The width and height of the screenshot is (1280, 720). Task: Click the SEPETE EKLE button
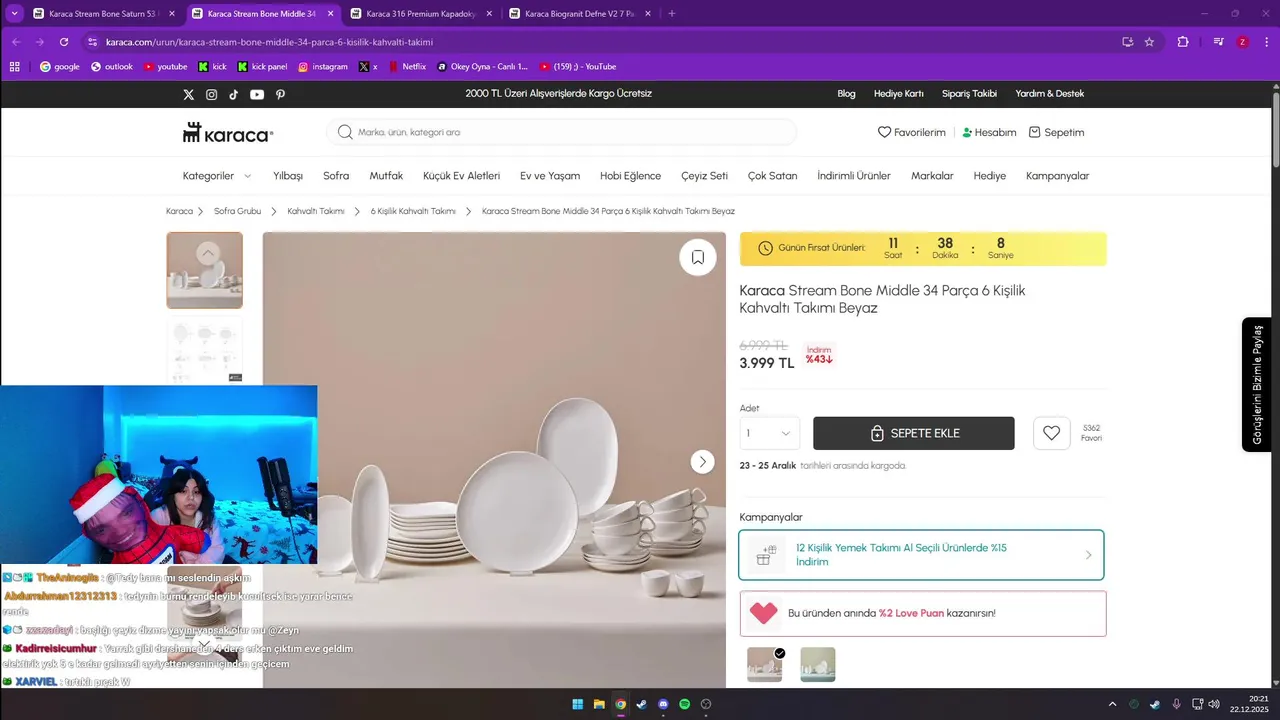tap(914, 433)
